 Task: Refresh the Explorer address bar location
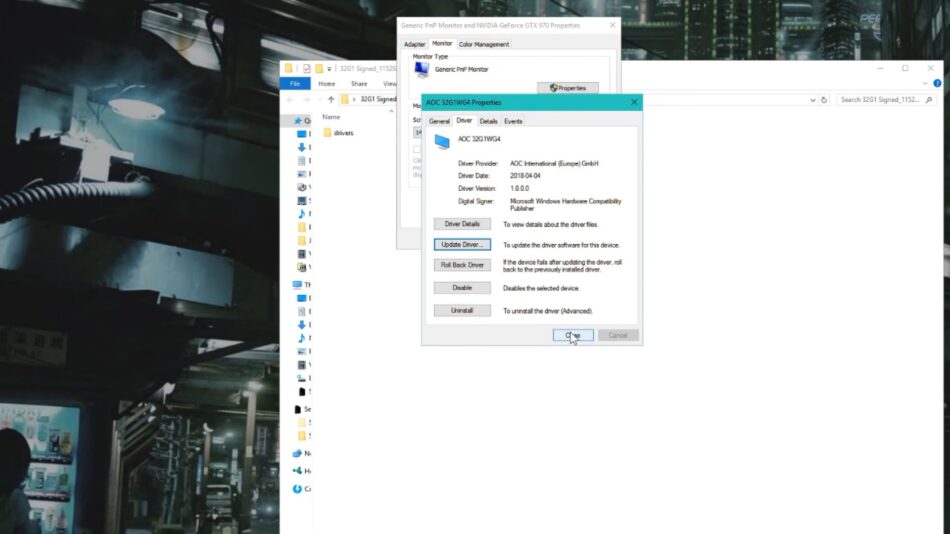pos(824,99)
